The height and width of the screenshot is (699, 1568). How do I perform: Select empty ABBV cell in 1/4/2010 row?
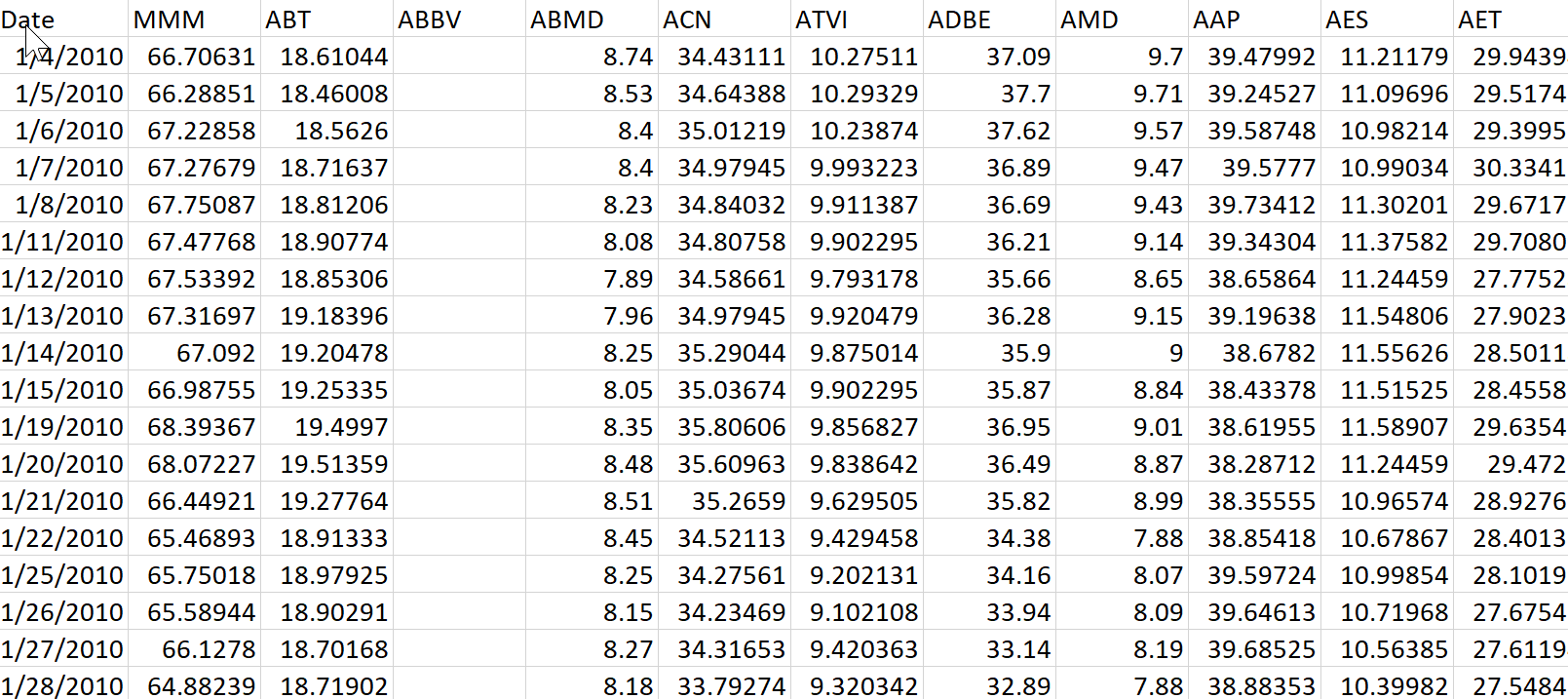point(459,57)
